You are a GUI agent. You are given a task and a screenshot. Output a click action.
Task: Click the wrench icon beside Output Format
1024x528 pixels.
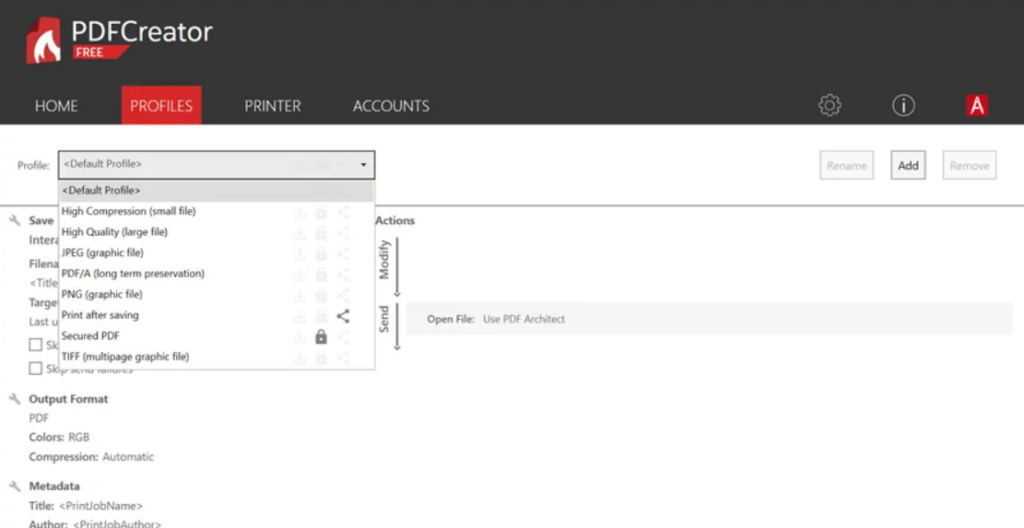(x=15, y=399)
